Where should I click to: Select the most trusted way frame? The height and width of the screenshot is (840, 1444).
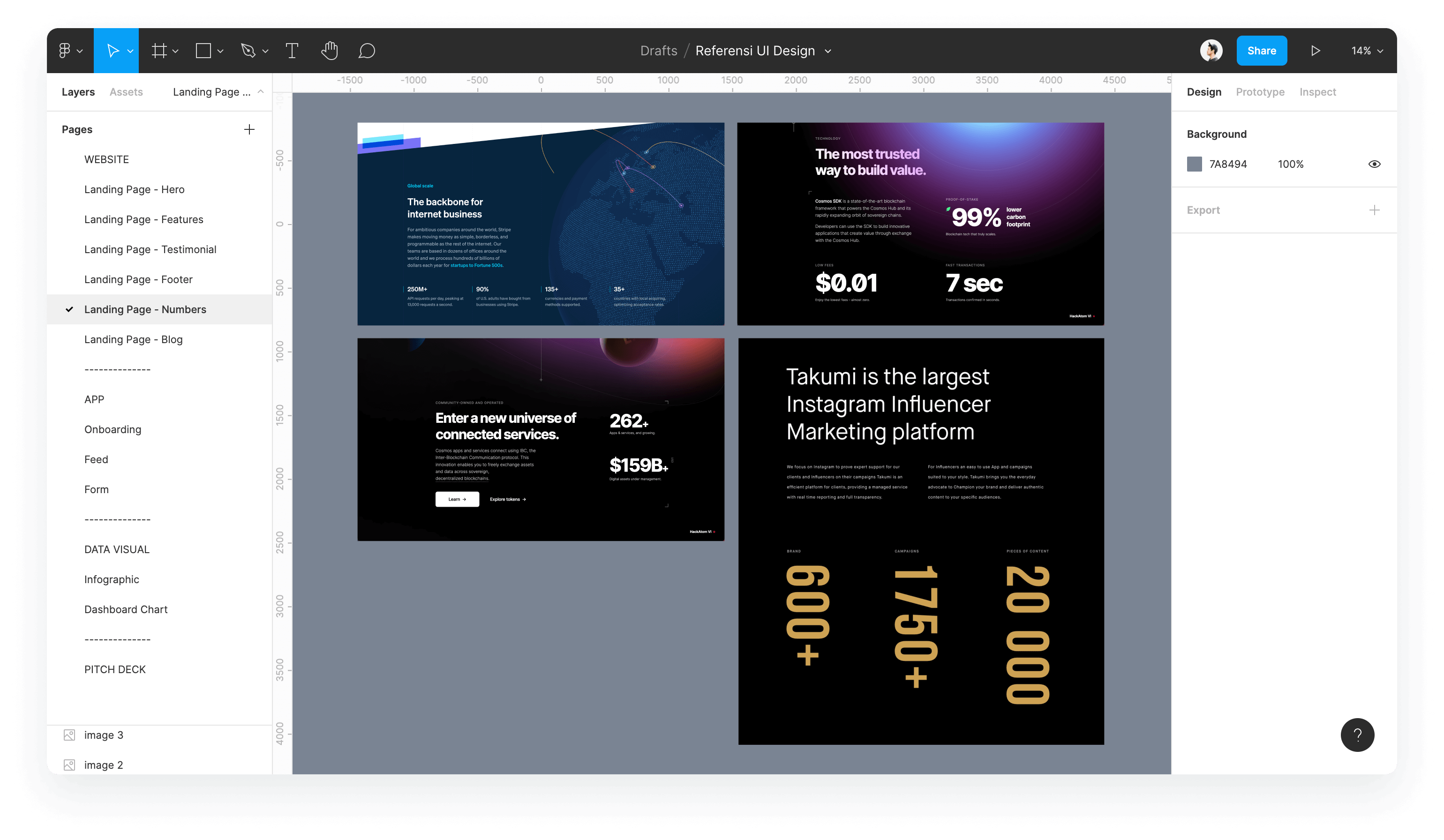920,224
